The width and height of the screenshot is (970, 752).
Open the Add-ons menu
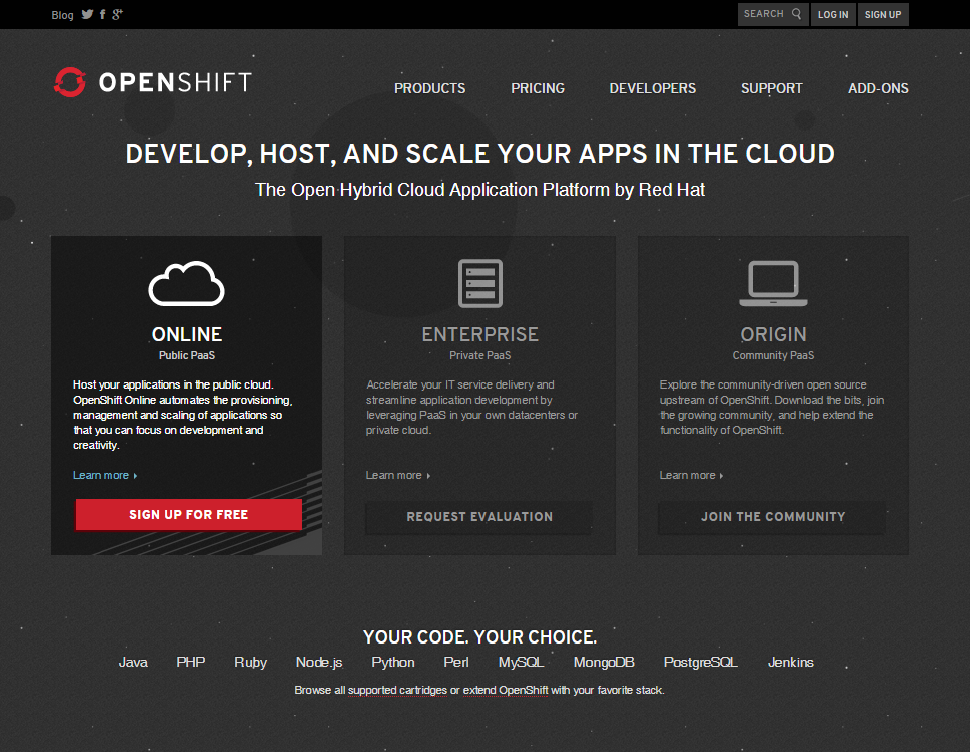[x=878, y=88]
